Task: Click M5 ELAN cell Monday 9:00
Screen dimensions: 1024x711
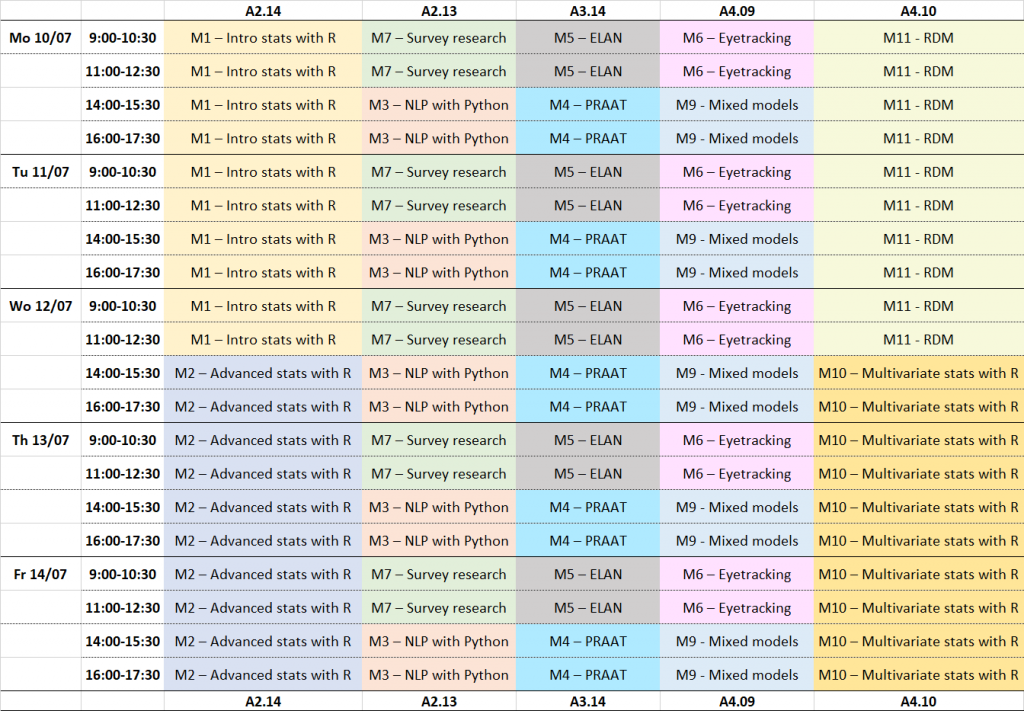Action: click(588, 38)
